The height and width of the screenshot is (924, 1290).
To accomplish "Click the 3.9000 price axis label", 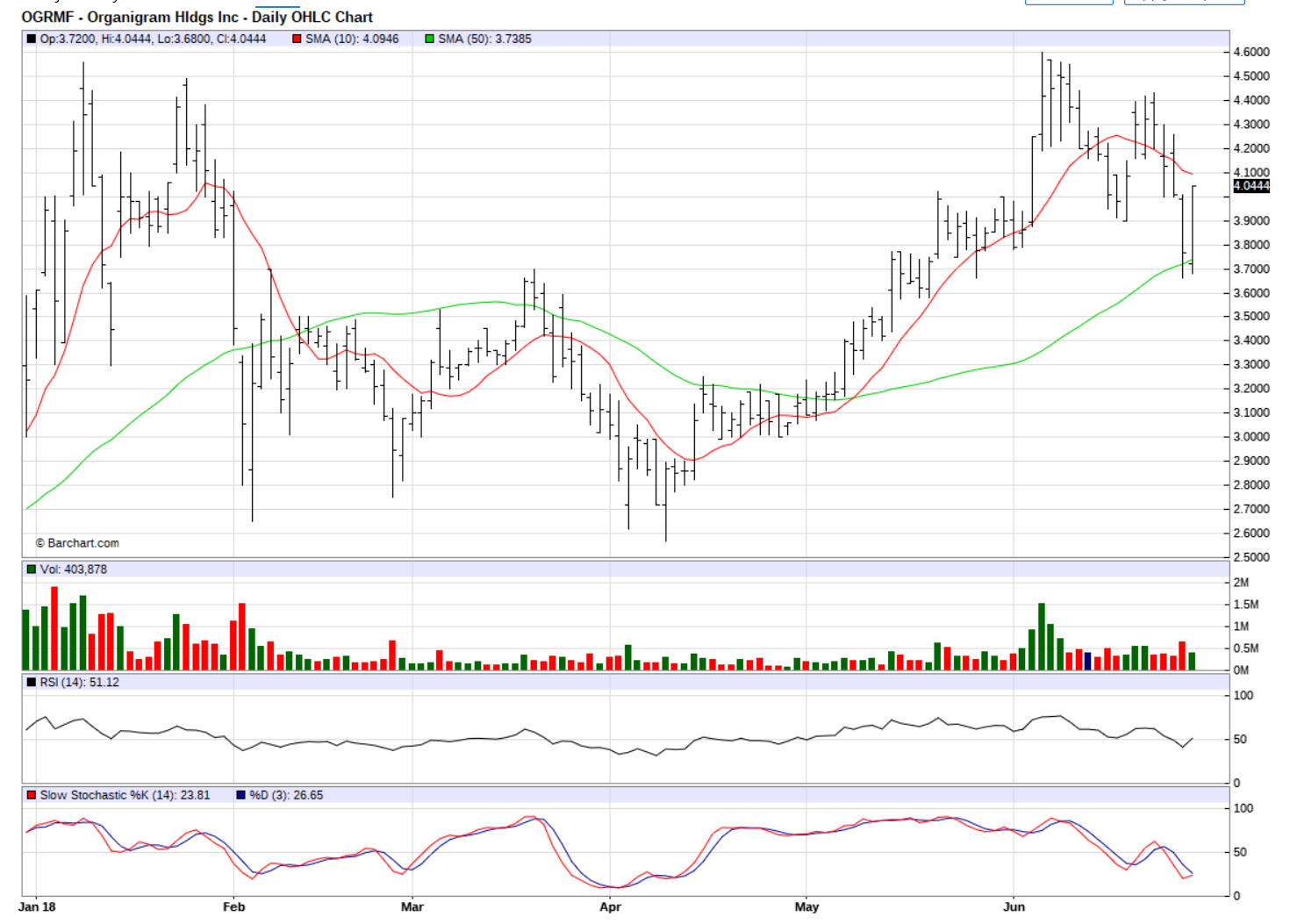I will (1251, 220).
